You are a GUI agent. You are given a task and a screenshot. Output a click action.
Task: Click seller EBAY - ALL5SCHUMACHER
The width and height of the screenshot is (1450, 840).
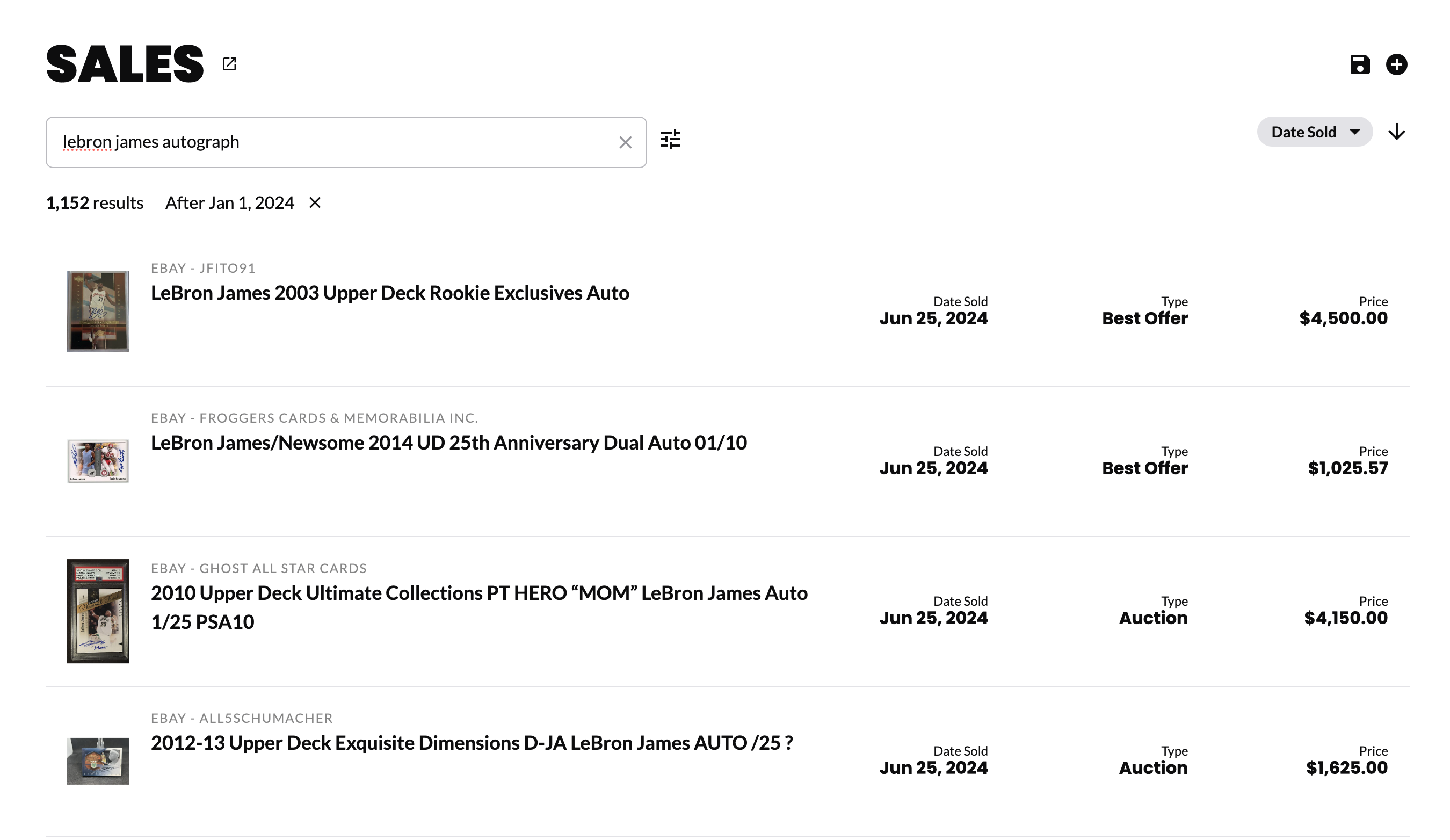coord(242,718)
